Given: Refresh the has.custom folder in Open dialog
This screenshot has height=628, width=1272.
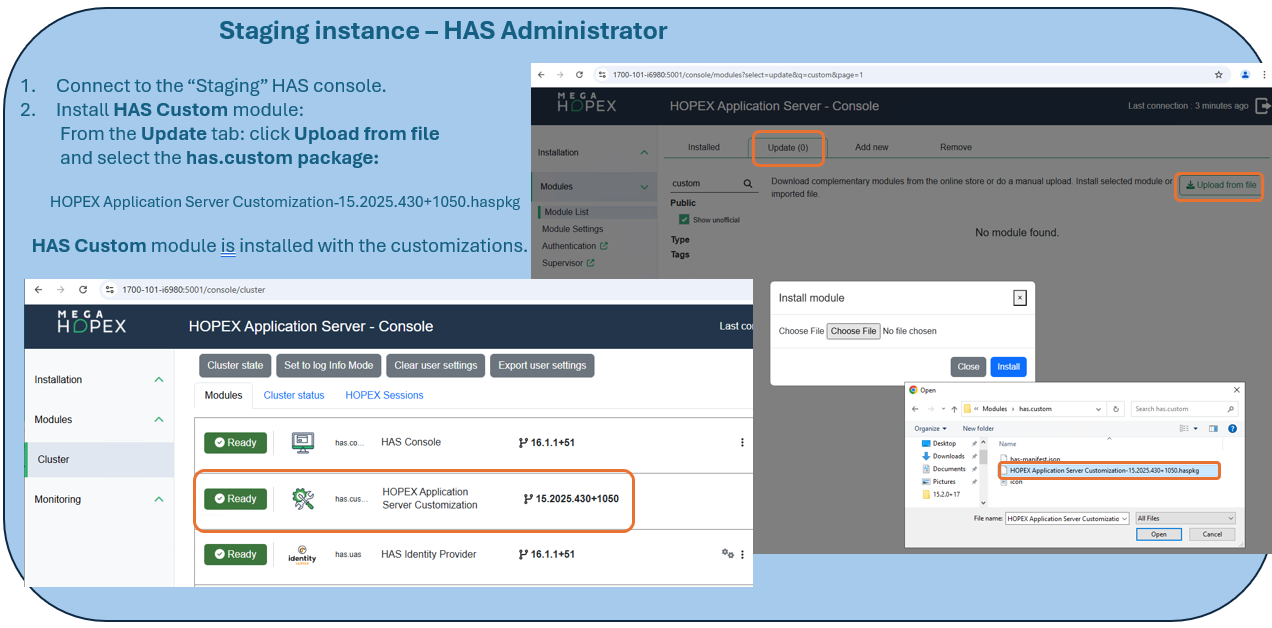Looking at the screenshot, I should [1116, 409].
